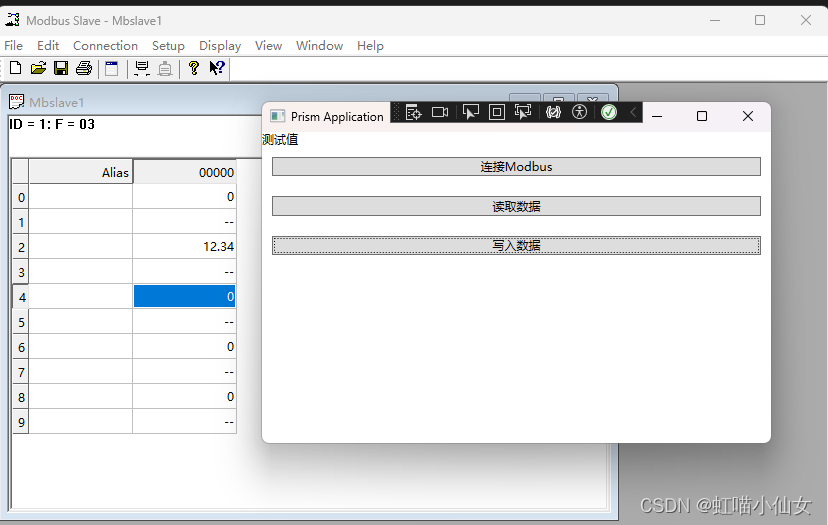
Task: Click the -- value cell of row 7
Action: tap(184, 371)
